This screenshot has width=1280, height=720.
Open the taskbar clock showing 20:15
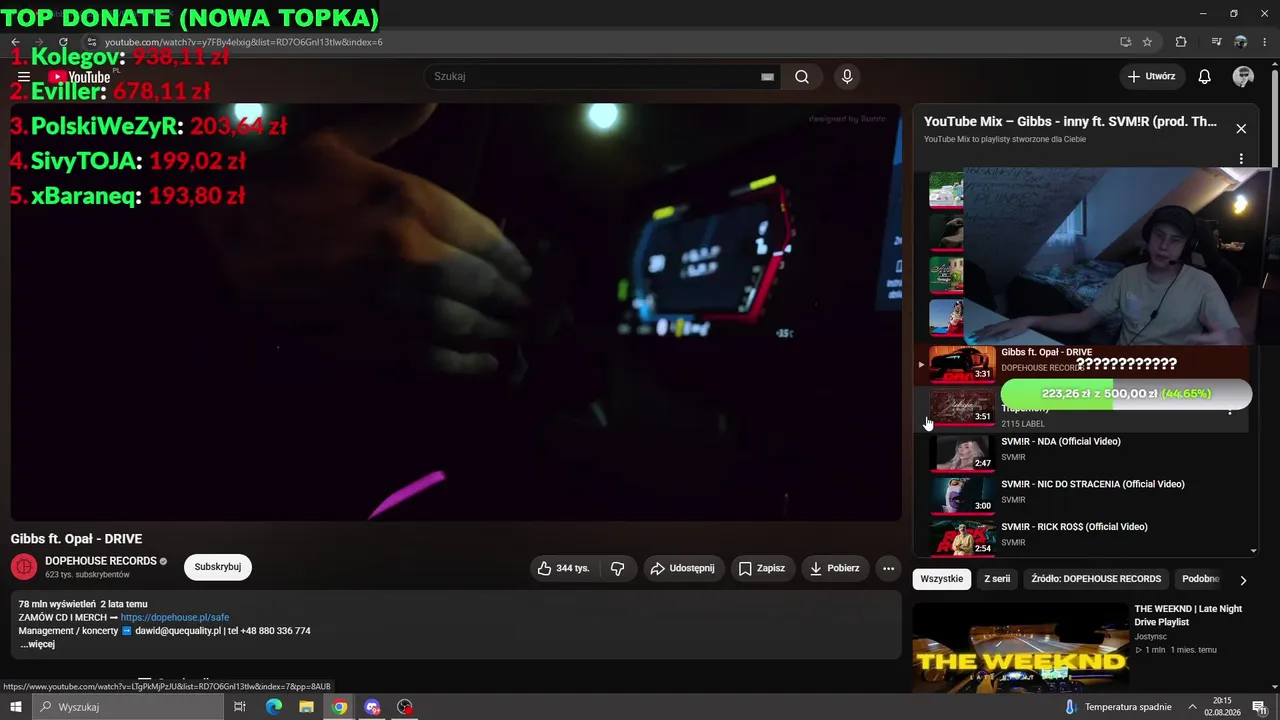point(1222,707)
